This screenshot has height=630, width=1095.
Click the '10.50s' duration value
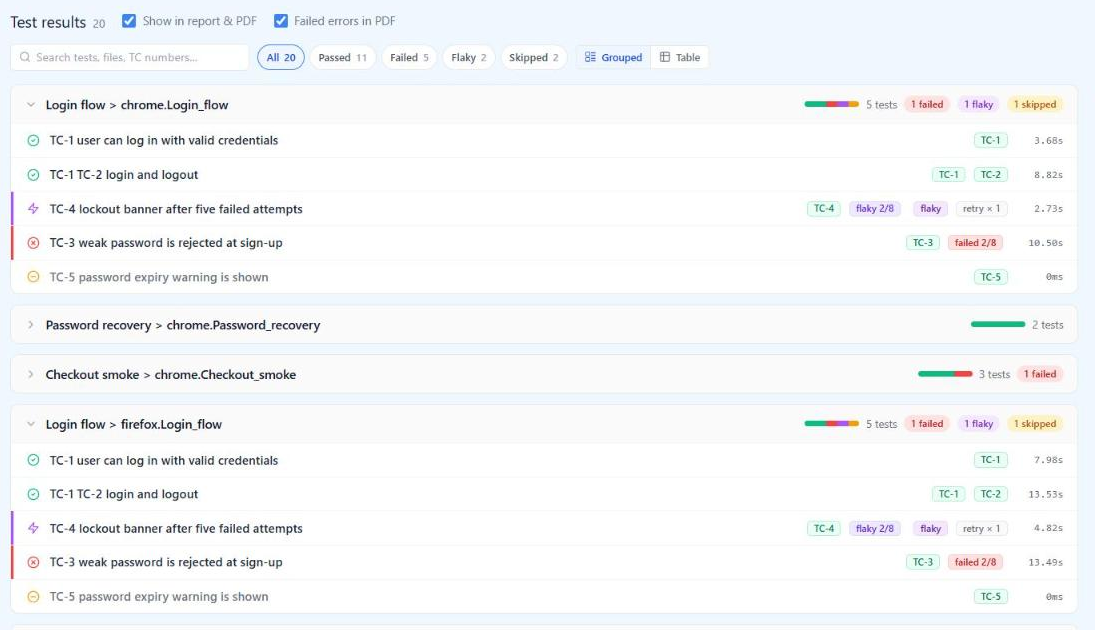pyautogui.click(x=1045, y=243)
